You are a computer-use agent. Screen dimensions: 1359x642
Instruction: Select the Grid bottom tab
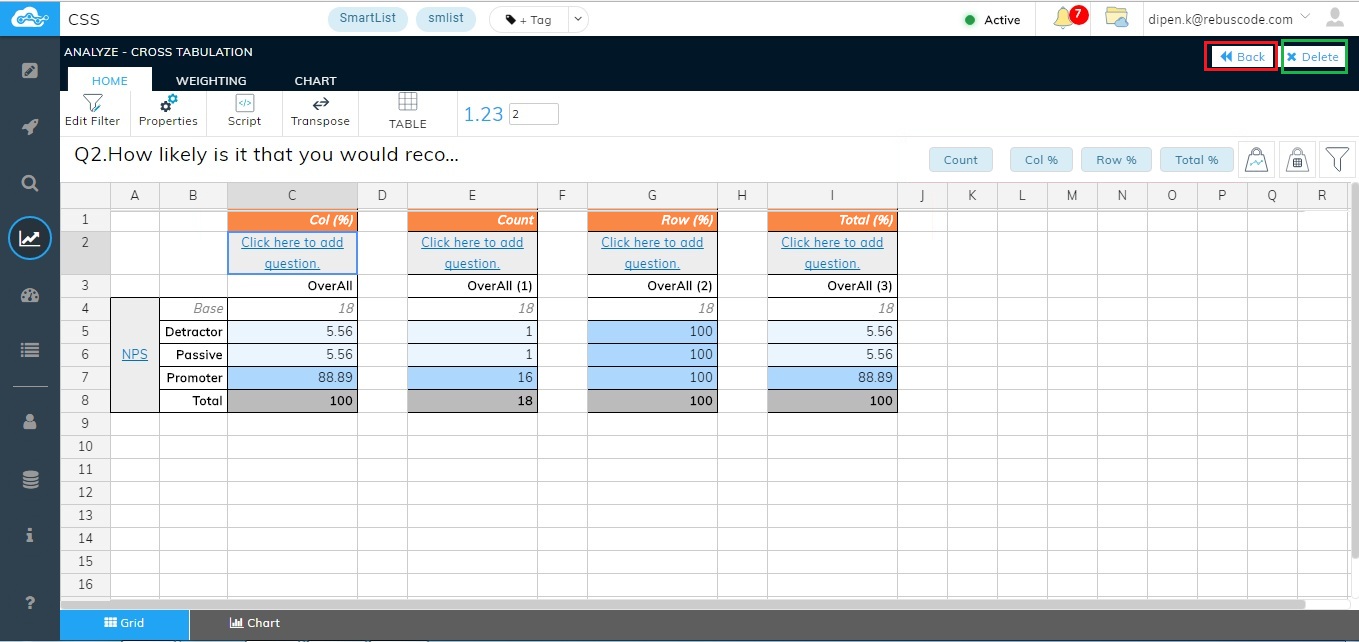pyautogui.click(x=125, y=623)
